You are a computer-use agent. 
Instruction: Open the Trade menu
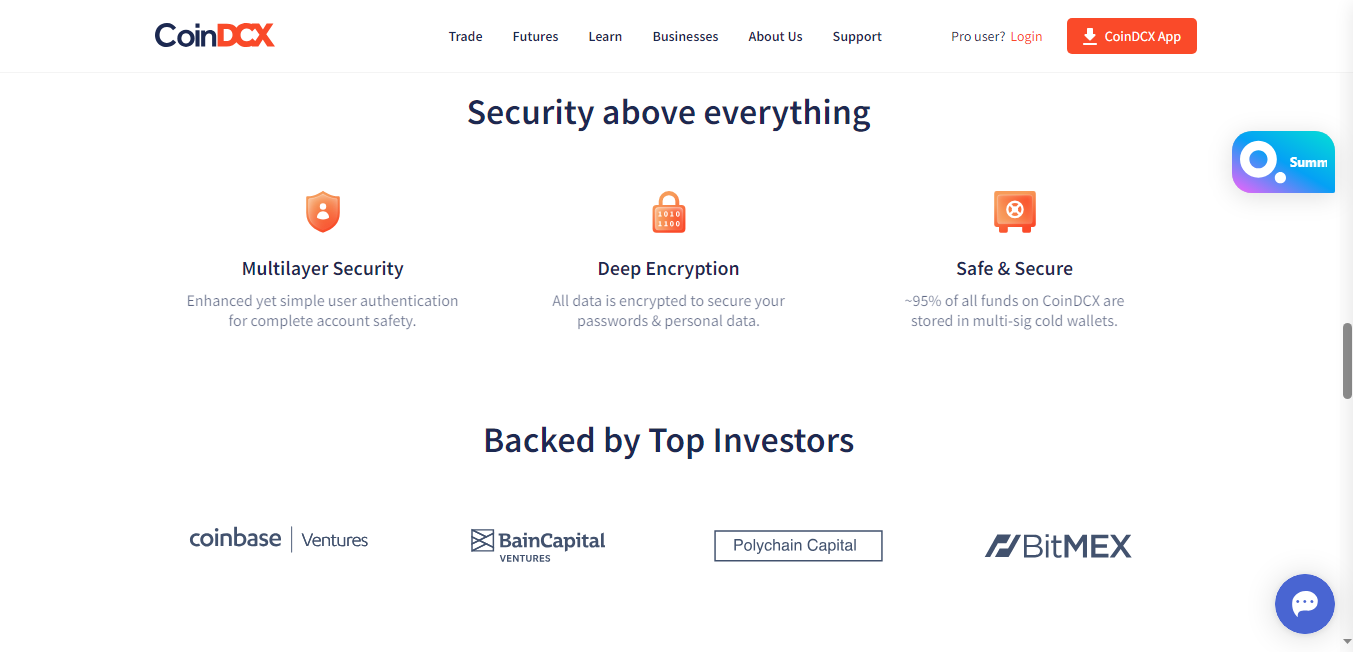465,37
